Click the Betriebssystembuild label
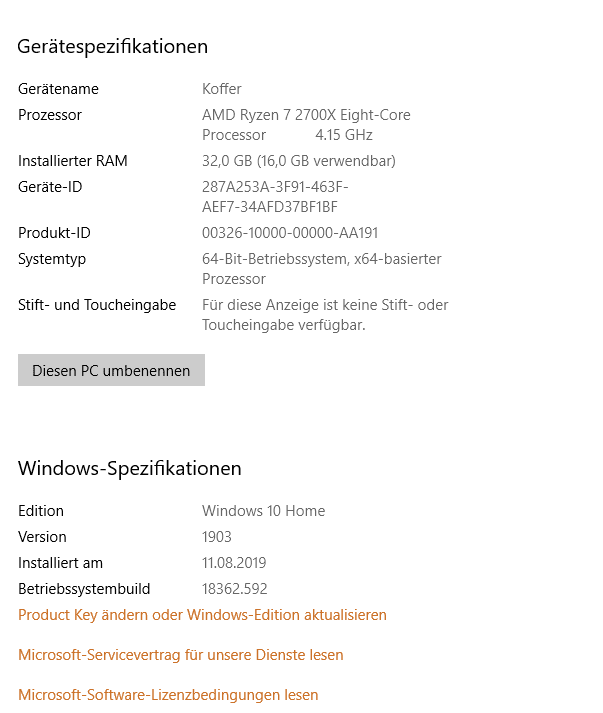This screenshot has height=713, width=603. (84, 589)
